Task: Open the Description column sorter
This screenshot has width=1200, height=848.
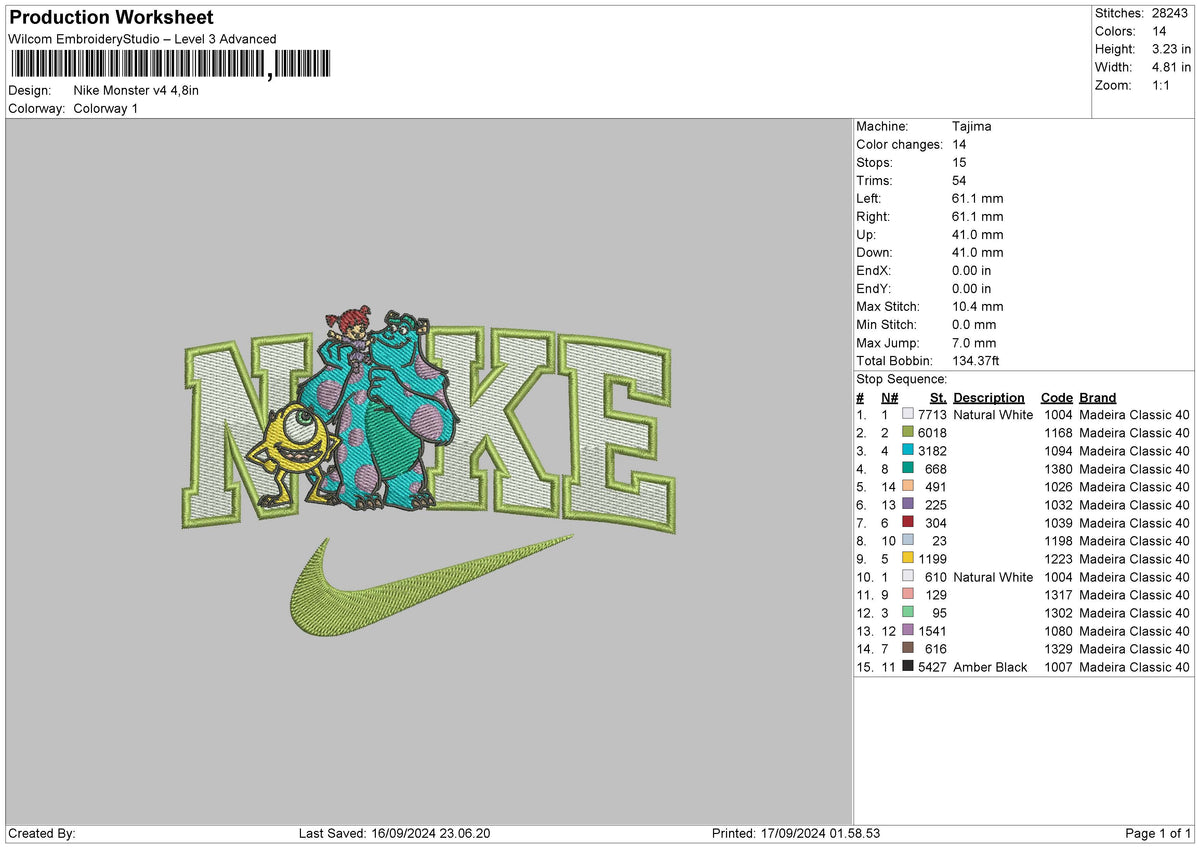Action: (989, 397)
